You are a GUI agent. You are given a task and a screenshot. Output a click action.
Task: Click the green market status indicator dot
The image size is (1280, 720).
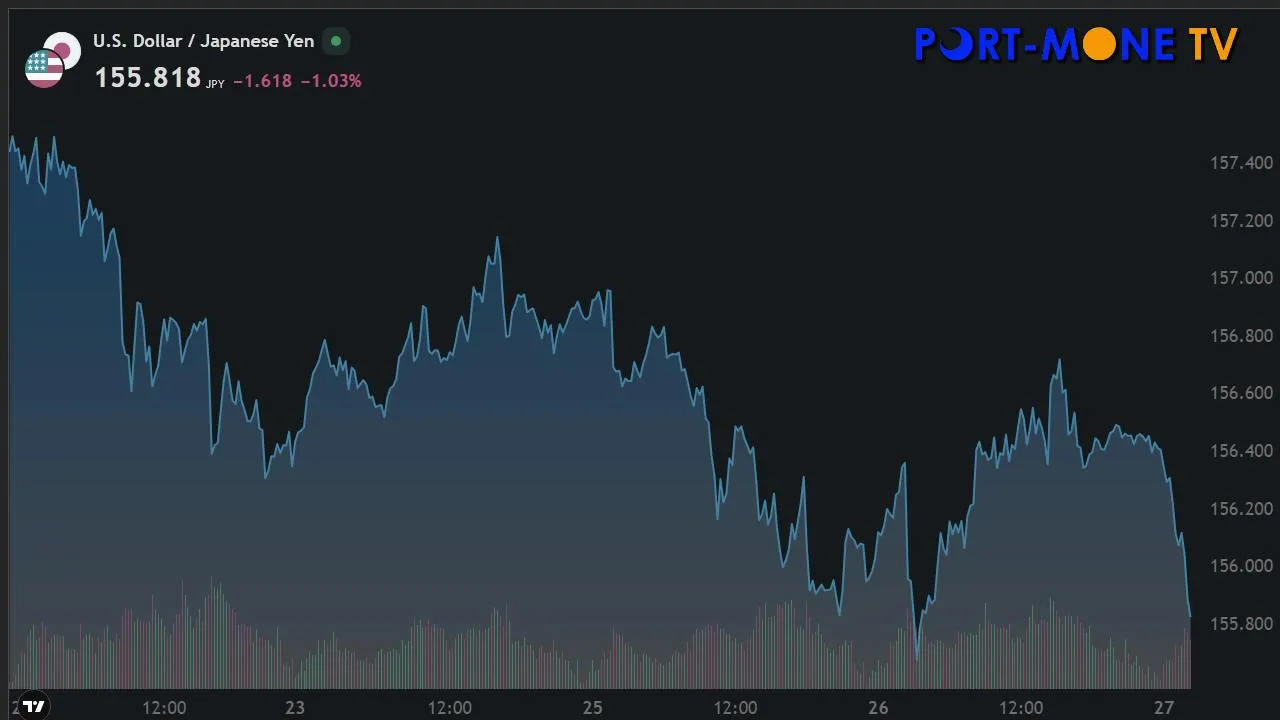point(336,41)
